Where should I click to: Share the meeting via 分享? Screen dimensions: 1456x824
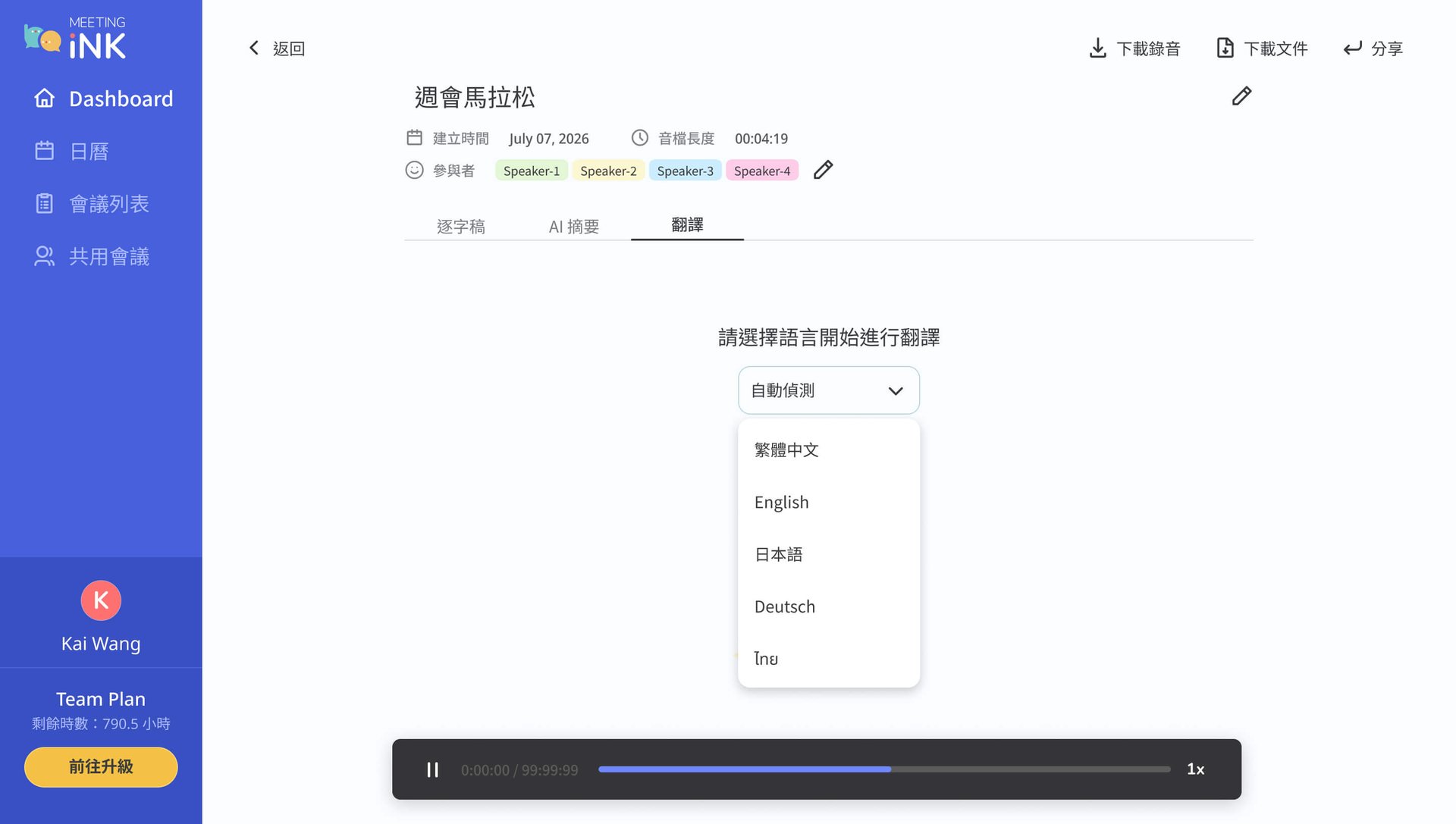[x=1373, y=49]
